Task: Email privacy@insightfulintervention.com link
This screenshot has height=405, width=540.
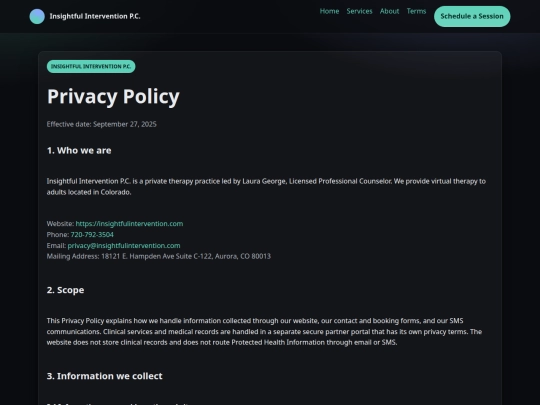Action: pyautogui.click(x=124, y=246)
